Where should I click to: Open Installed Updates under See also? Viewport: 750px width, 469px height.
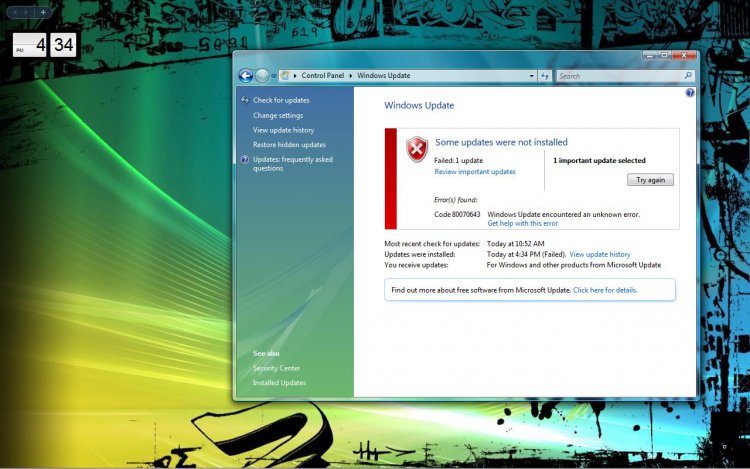point(279,382)
